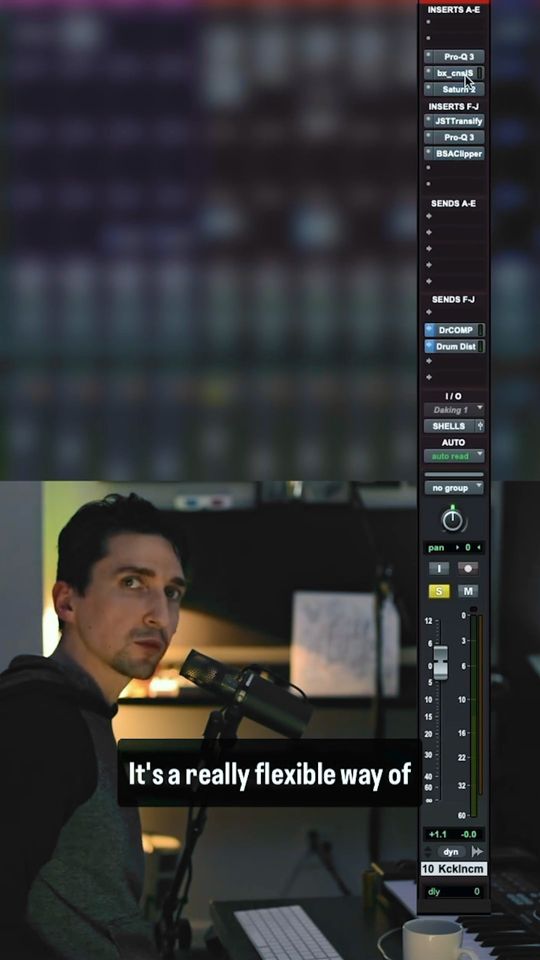
Task: Open the BSAClipper insert plugin
Action: coord(459,154)
